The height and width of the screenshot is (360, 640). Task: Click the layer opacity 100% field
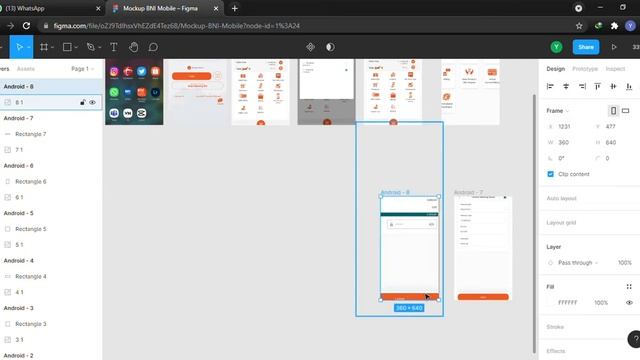[x=624, y=263]
